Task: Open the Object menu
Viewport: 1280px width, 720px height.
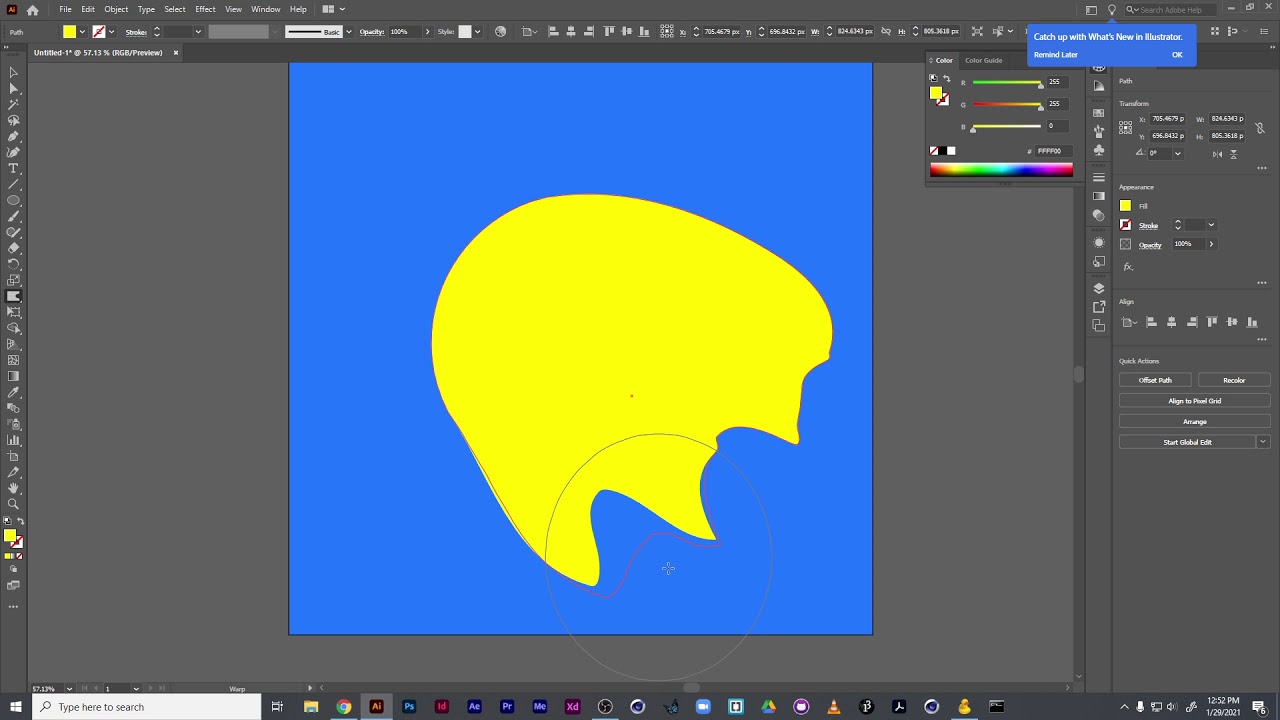Action: tap(116, 9)
